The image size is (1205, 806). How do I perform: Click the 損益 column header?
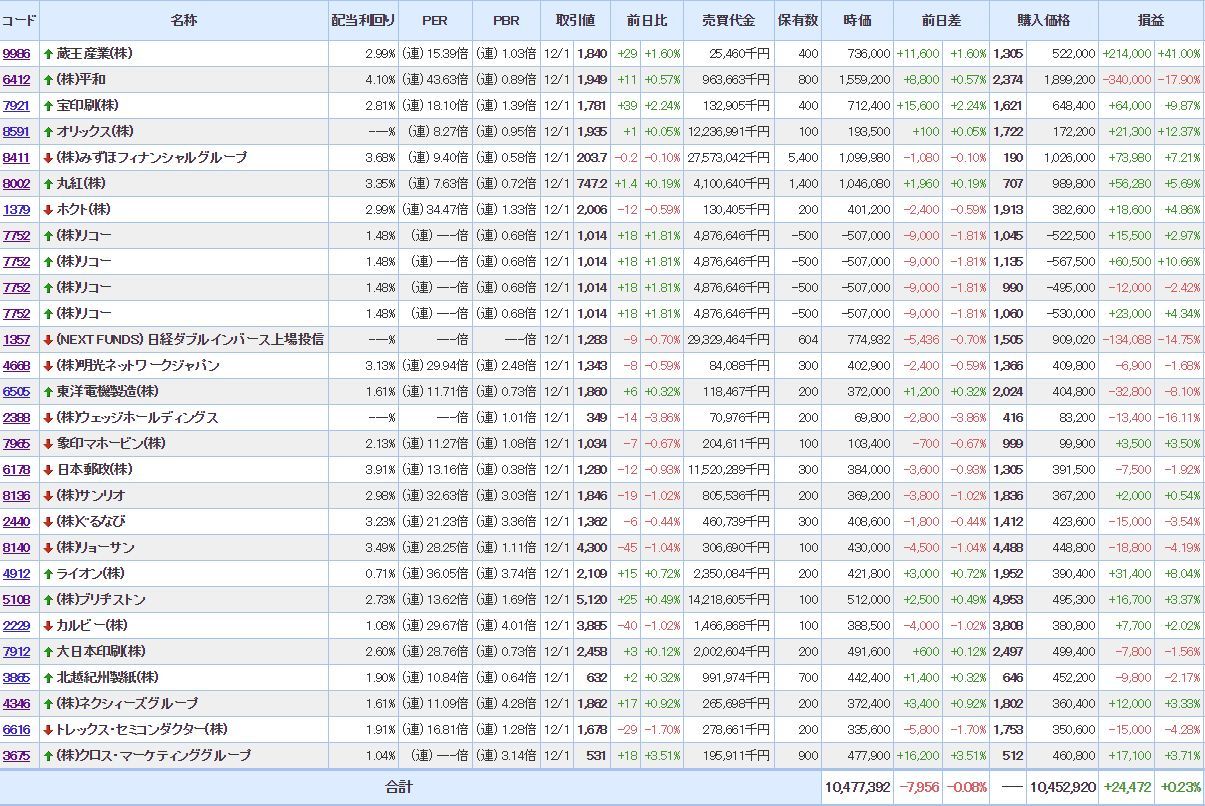[1151, 21]
